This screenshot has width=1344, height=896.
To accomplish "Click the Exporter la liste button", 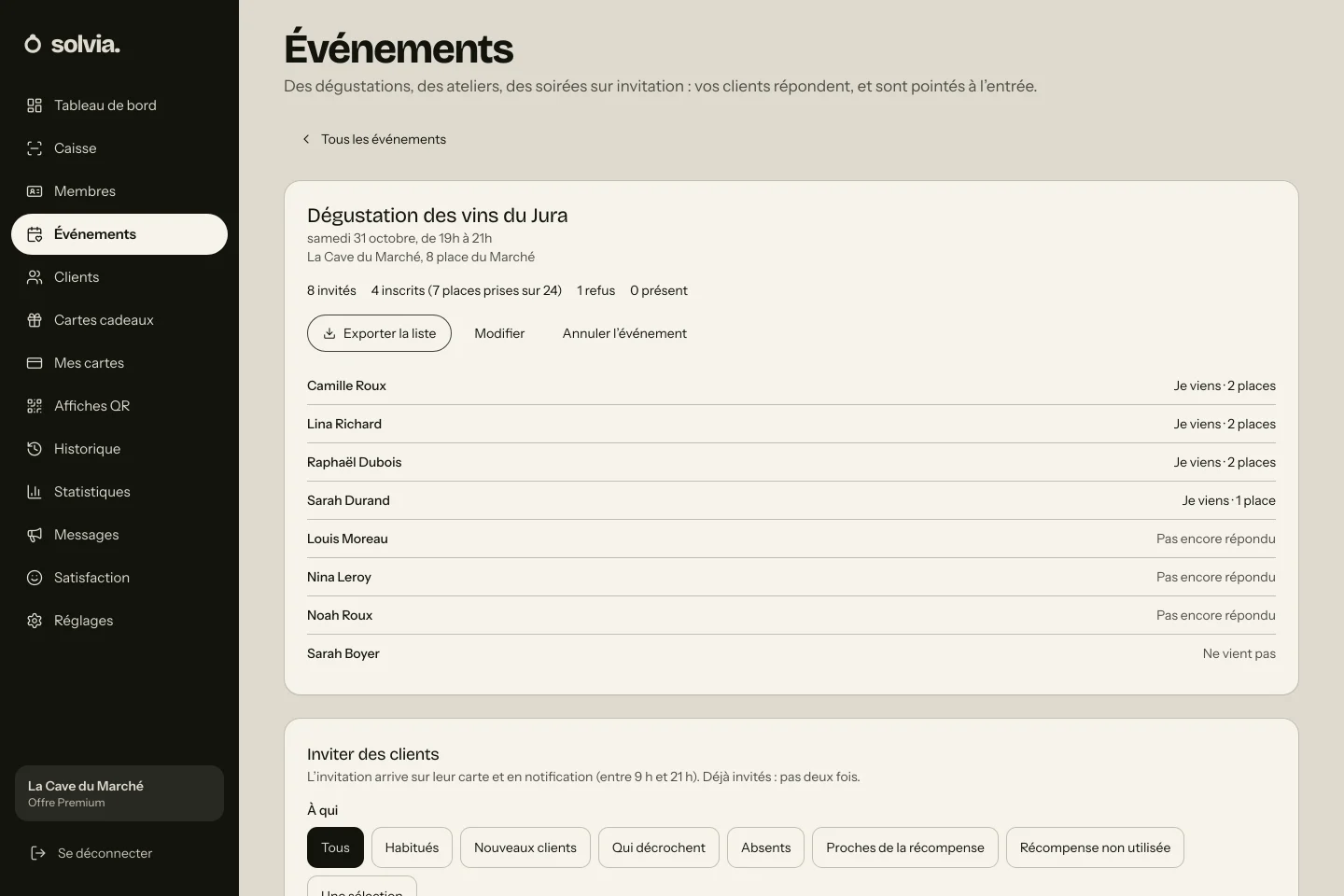I will (x=379, y=333).
